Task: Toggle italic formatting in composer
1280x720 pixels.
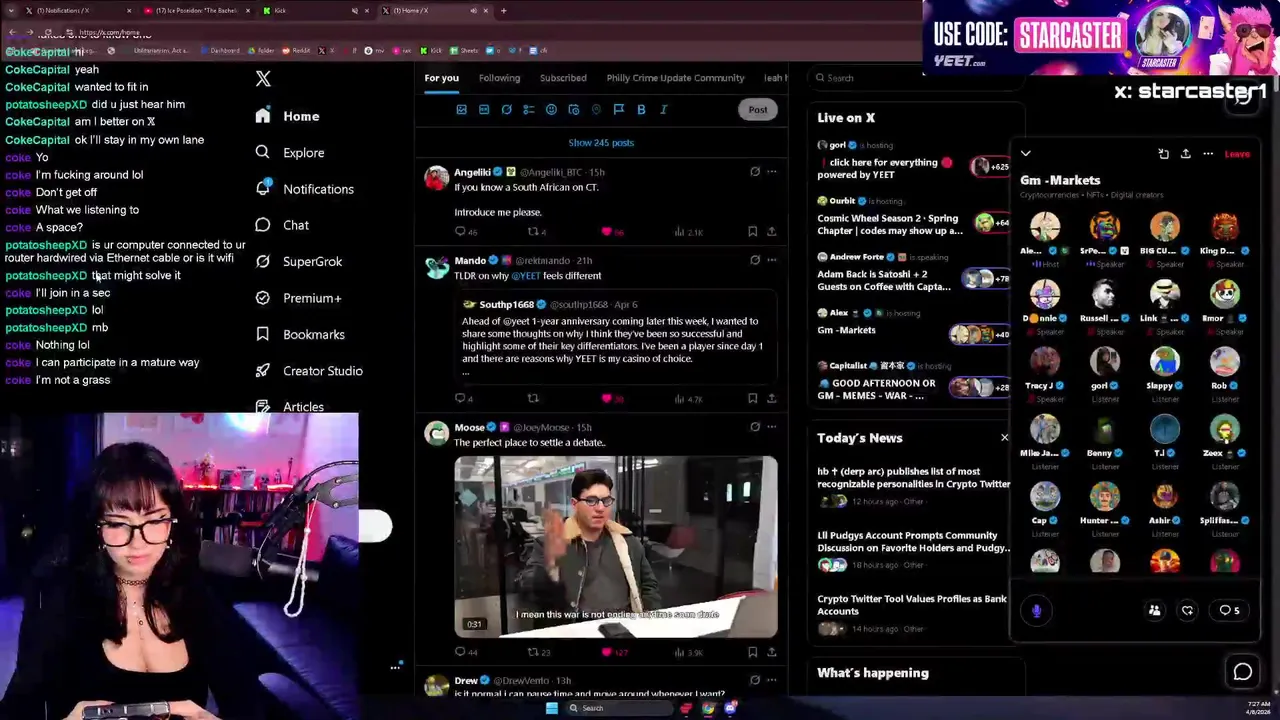Action: pyautogui.click(x=664, y=110)
